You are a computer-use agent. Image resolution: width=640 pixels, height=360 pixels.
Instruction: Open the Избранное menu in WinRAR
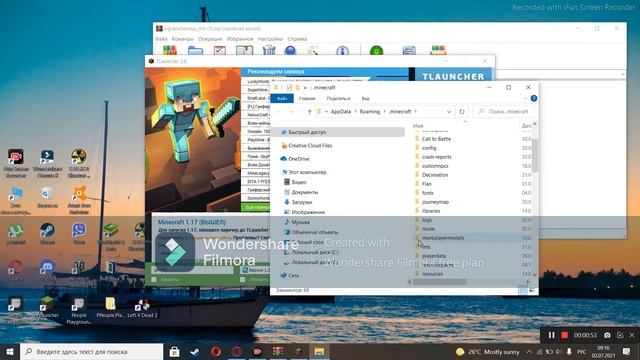coord(240,39)
